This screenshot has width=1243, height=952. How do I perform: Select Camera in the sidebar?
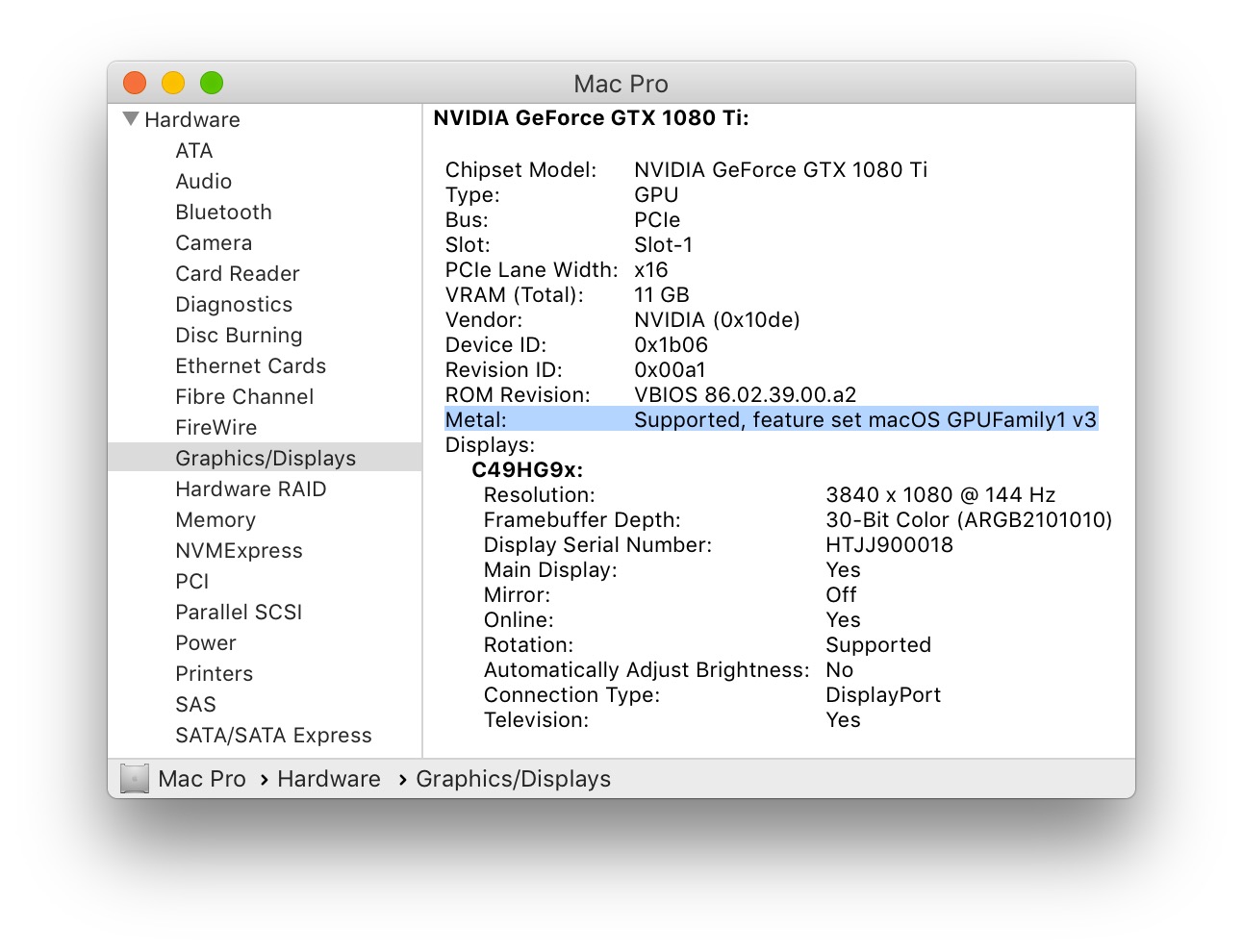[214, 242]
